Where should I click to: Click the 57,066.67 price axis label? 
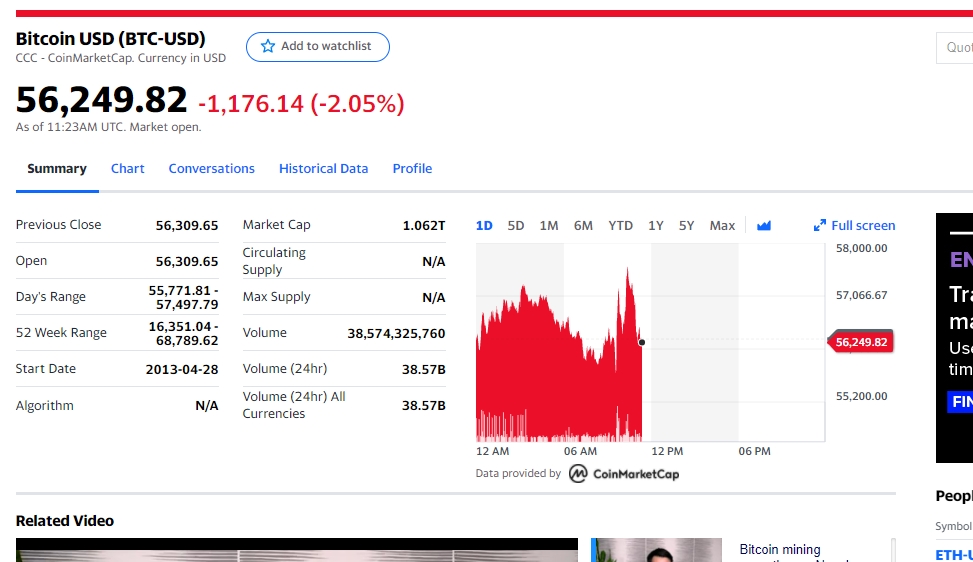pyautogui.click(x=861, y=295)
